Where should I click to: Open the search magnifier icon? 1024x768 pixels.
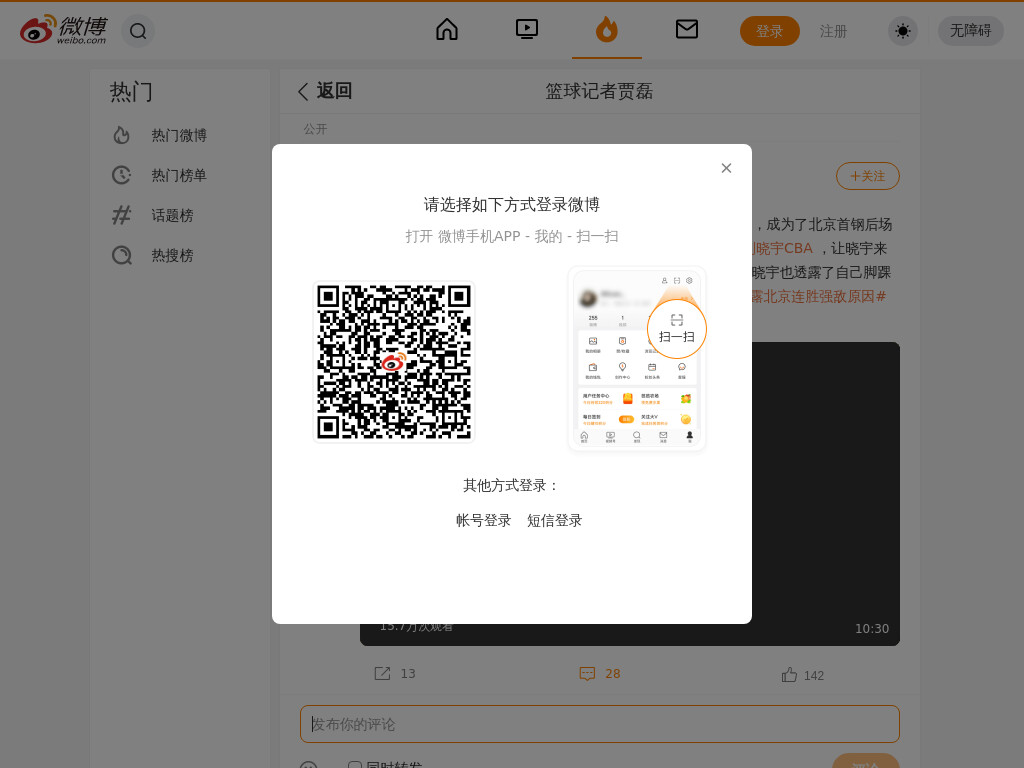click(x=138, y=31)
